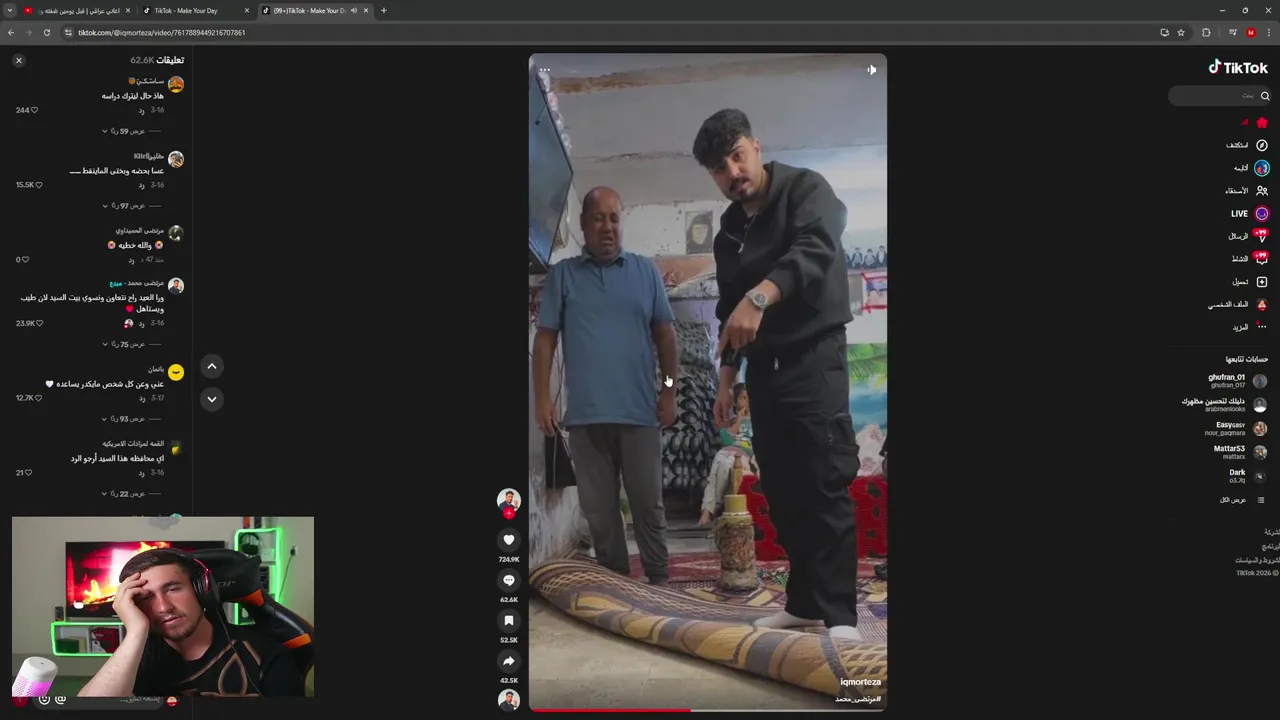Like the comment with 23.9K likes
Viewport: 1280px width, 720px height.
click(39, 323)
